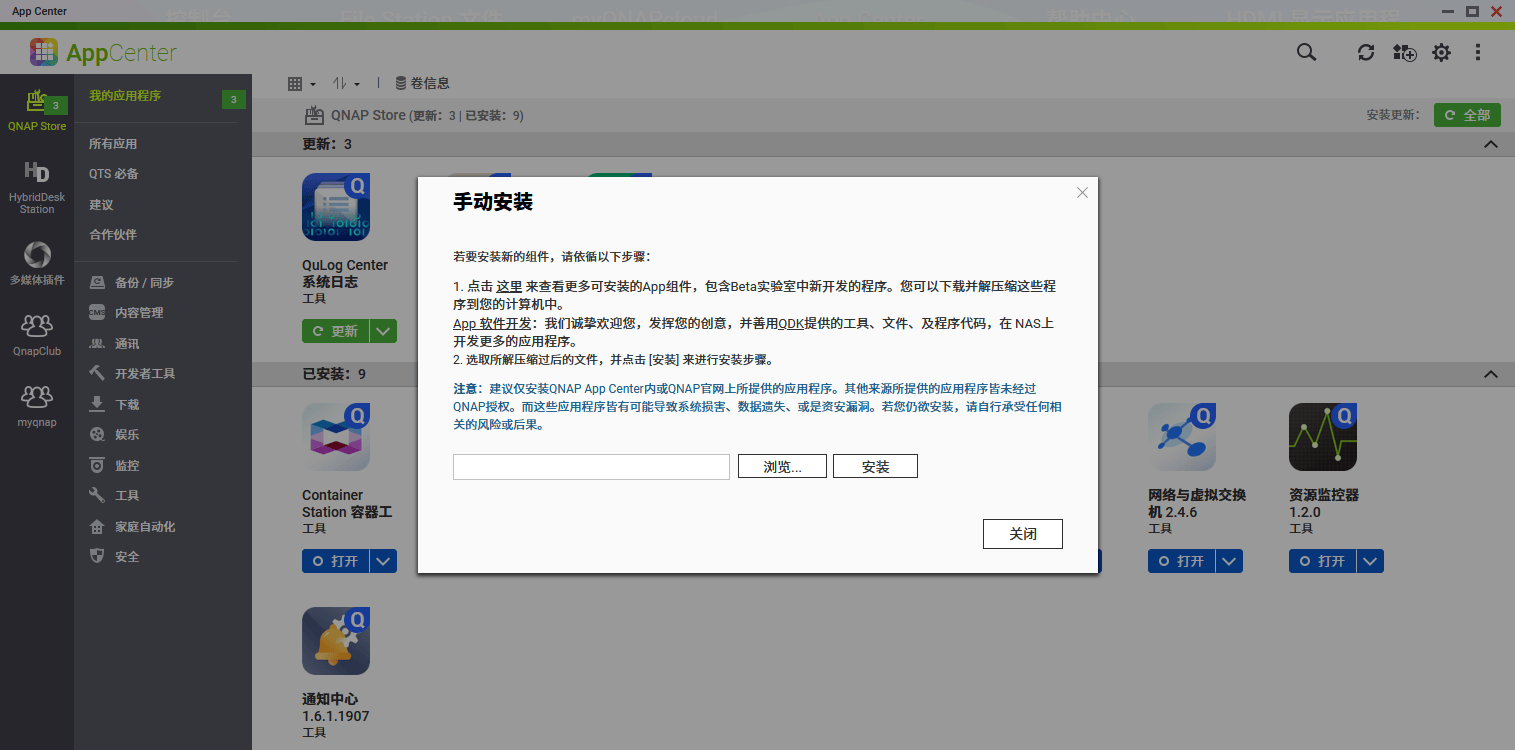The height and width of the screenshot is (750, 1515).
Task: Select myqnap in the left rail
Action: 37,406
